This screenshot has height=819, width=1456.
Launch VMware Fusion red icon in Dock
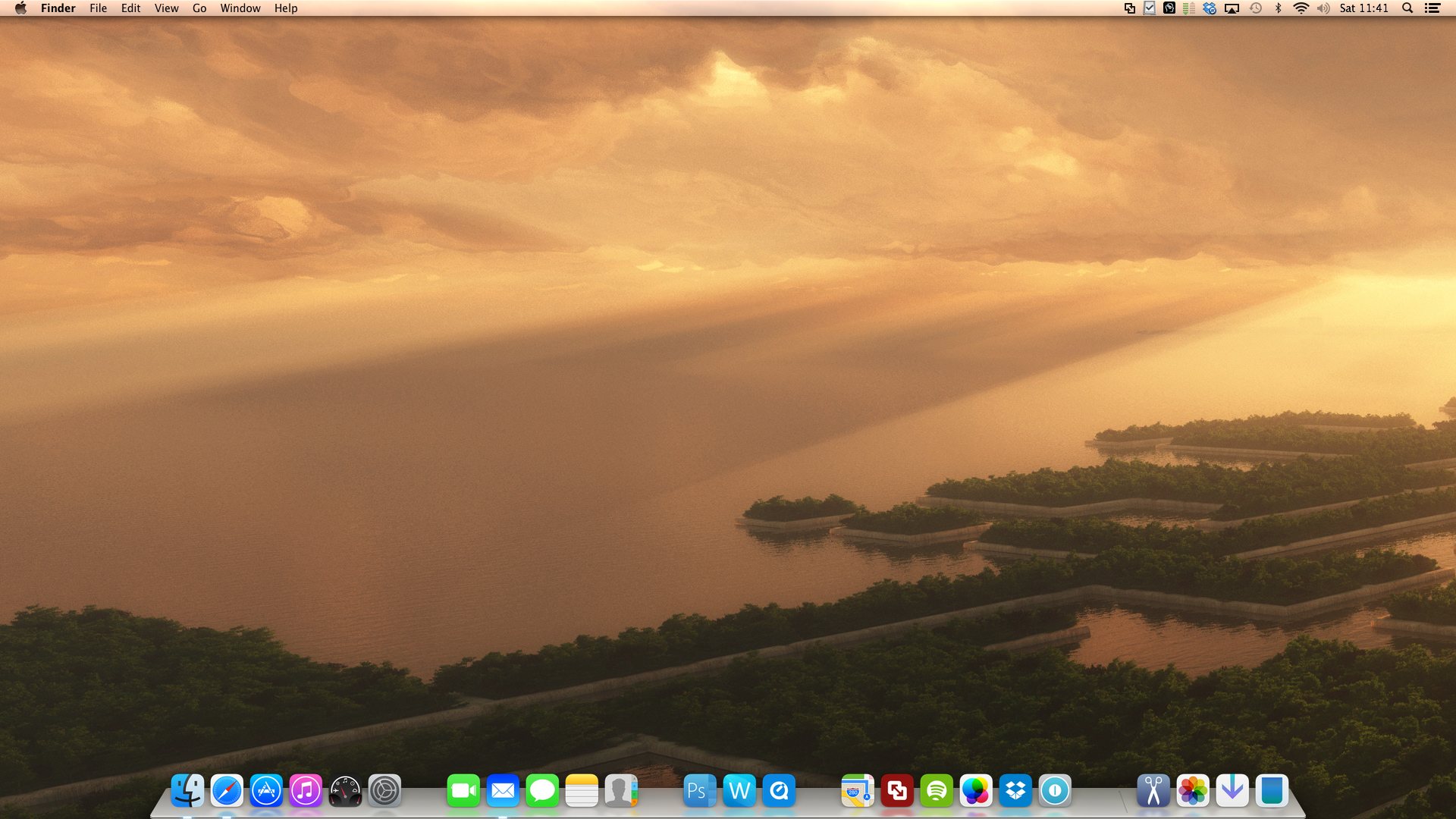coord(897,791)
